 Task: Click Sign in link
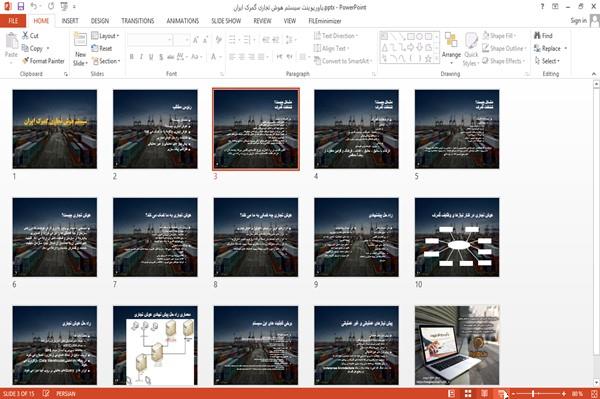pos(578,21)
